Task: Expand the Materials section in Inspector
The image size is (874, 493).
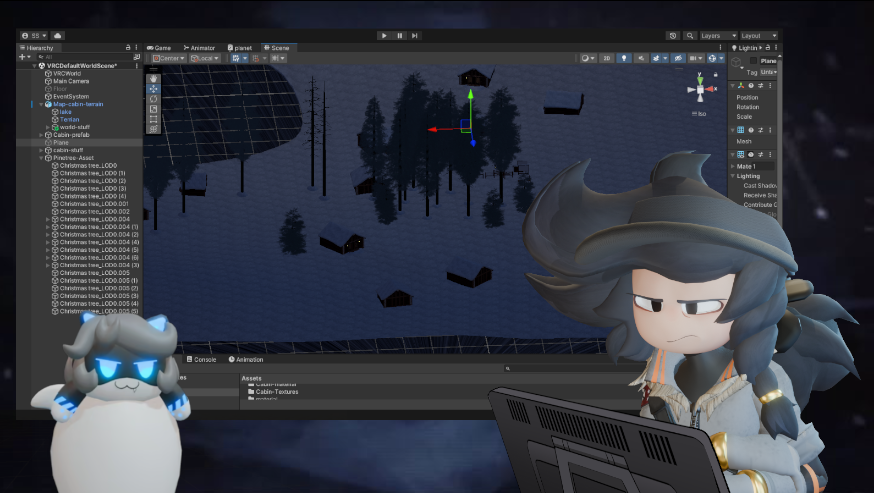Action: tap(732, 166)
